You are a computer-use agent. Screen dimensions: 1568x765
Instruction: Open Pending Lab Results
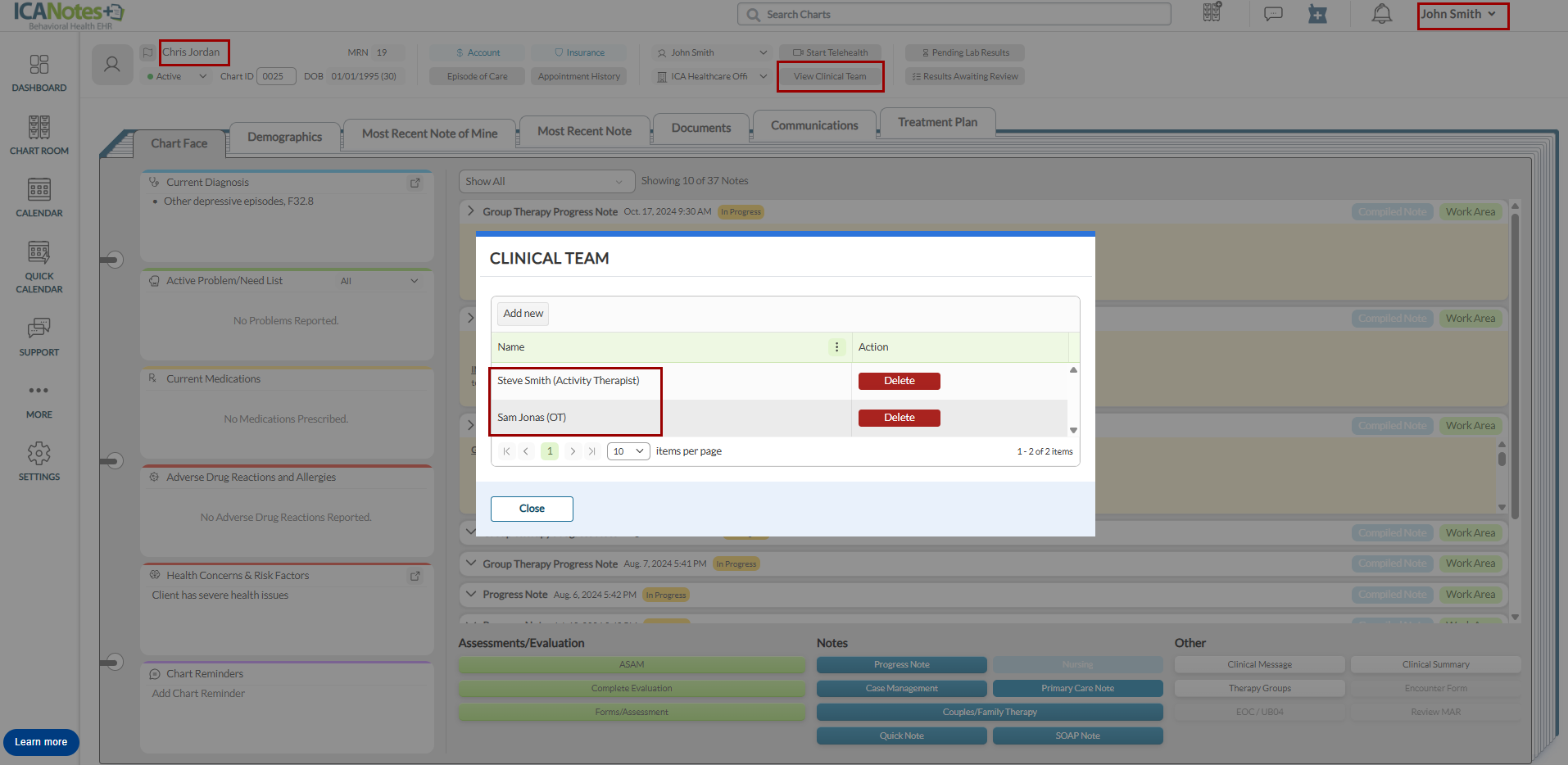point(965,52)
